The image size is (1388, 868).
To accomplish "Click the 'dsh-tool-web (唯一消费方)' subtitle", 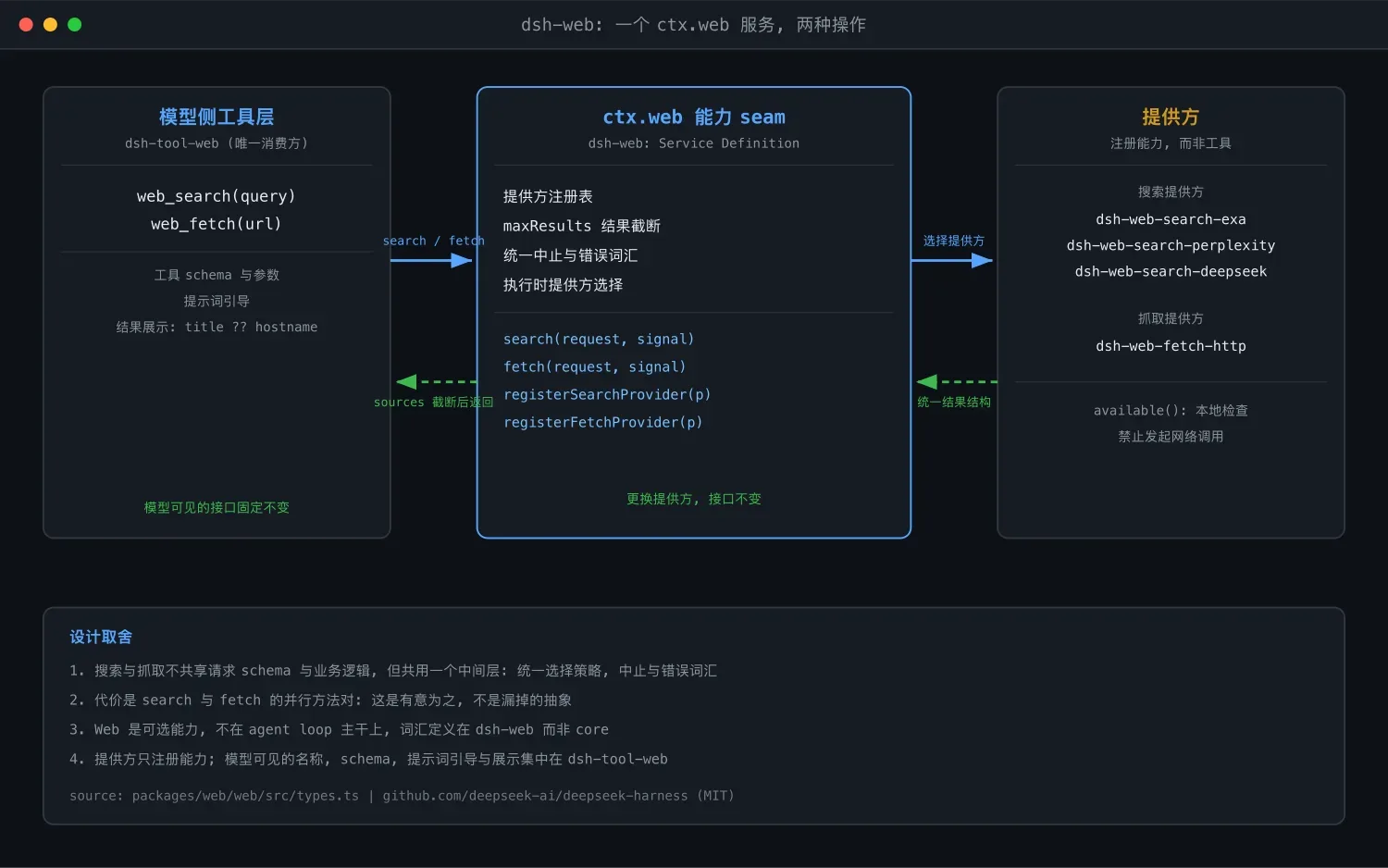I will pyautogui.click(x=217, y=143).
